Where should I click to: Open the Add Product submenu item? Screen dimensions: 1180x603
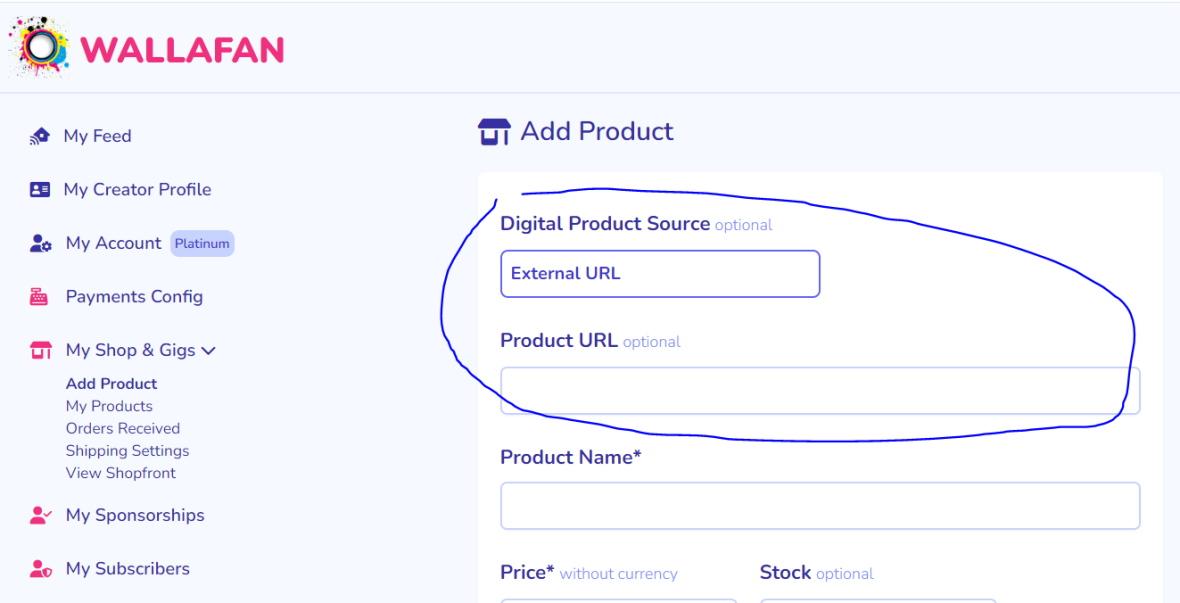pos(111,384)
